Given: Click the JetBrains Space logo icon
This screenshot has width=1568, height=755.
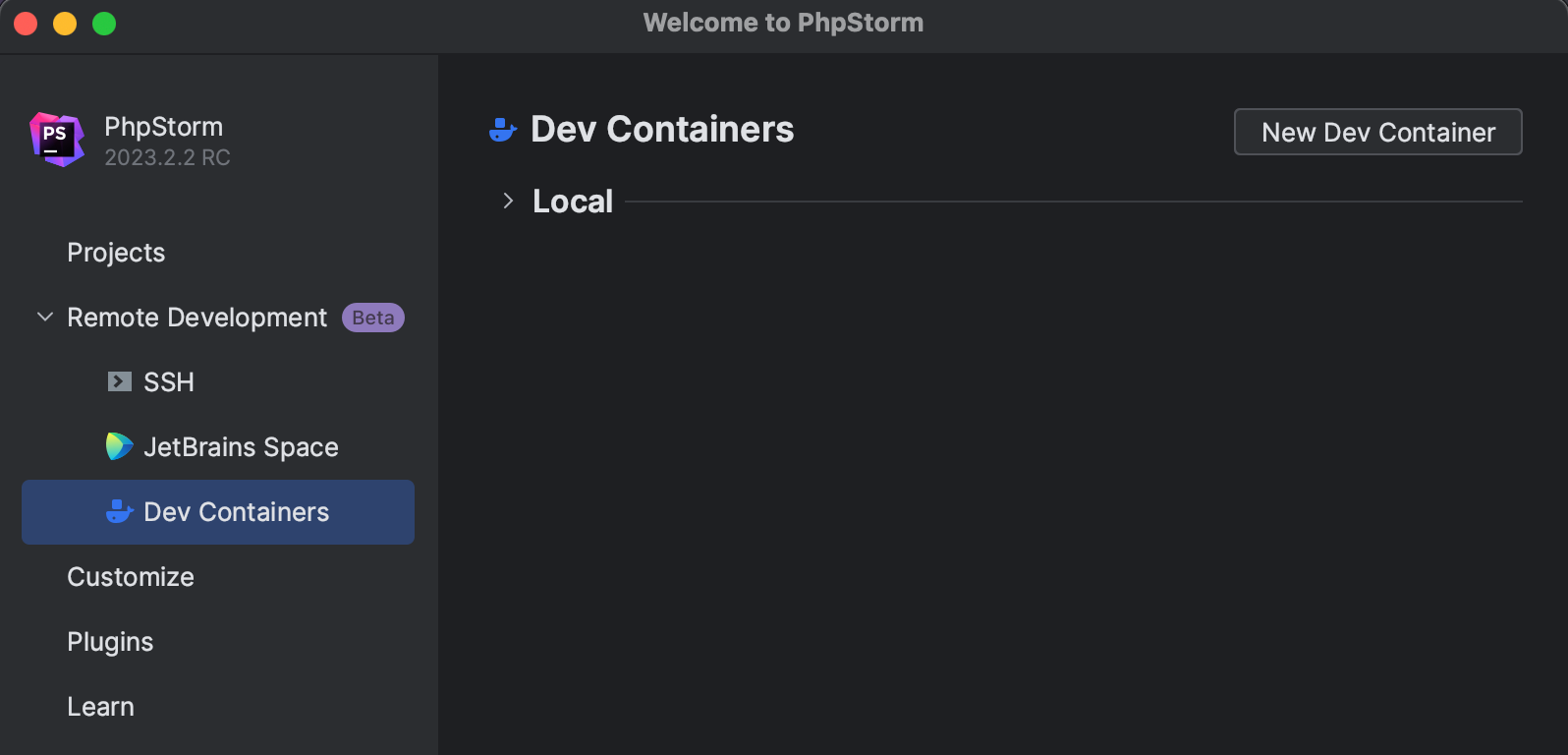Looking at the screenshot, I should [x=119, y=446].
